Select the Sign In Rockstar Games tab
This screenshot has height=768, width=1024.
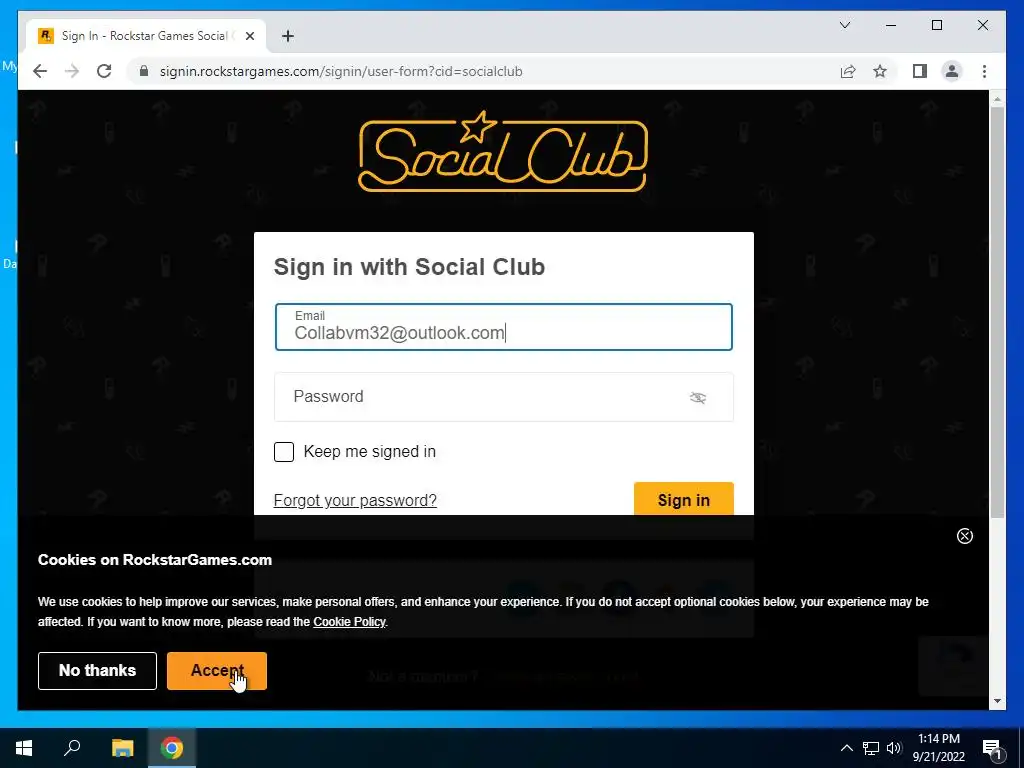[x=146, y=36]
